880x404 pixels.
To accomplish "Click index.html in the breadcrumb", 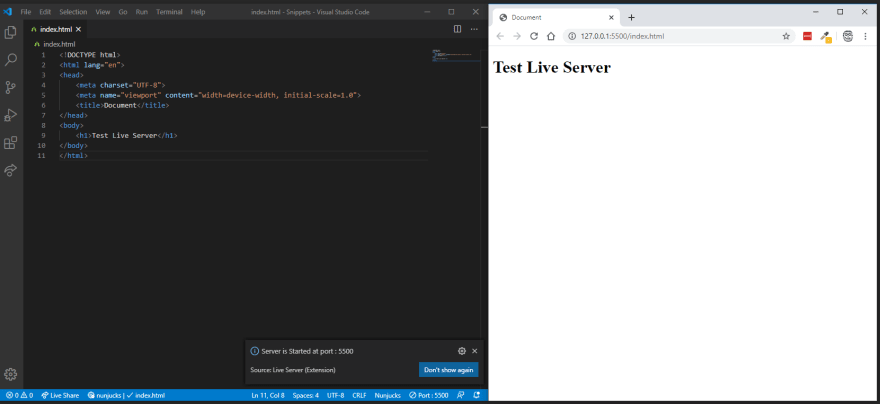I will (59, 44).
